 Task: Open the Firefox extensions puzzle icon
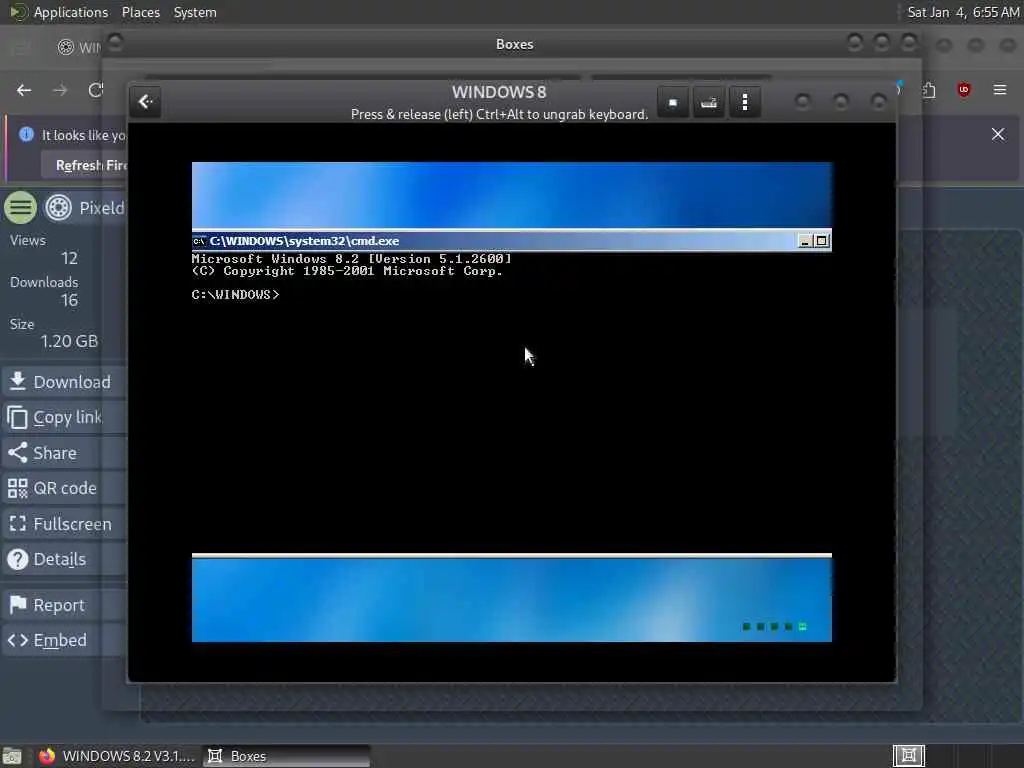[x=929, y=90]
